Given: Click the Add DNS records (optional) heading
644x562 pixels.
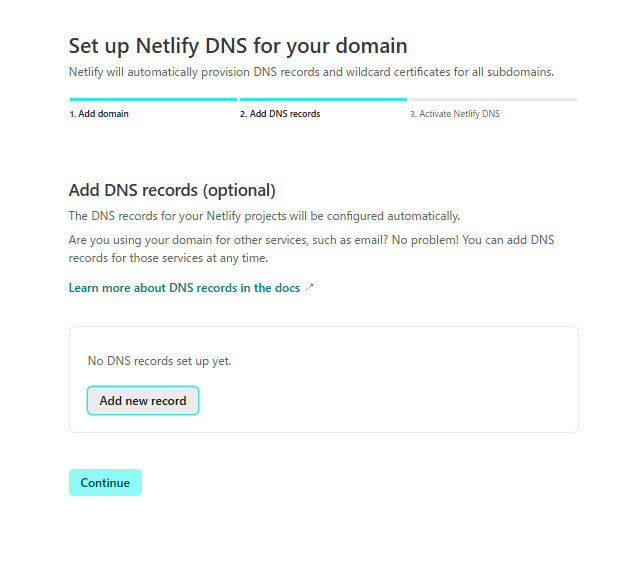Looking at the screenshot, I should pos(171,190).
